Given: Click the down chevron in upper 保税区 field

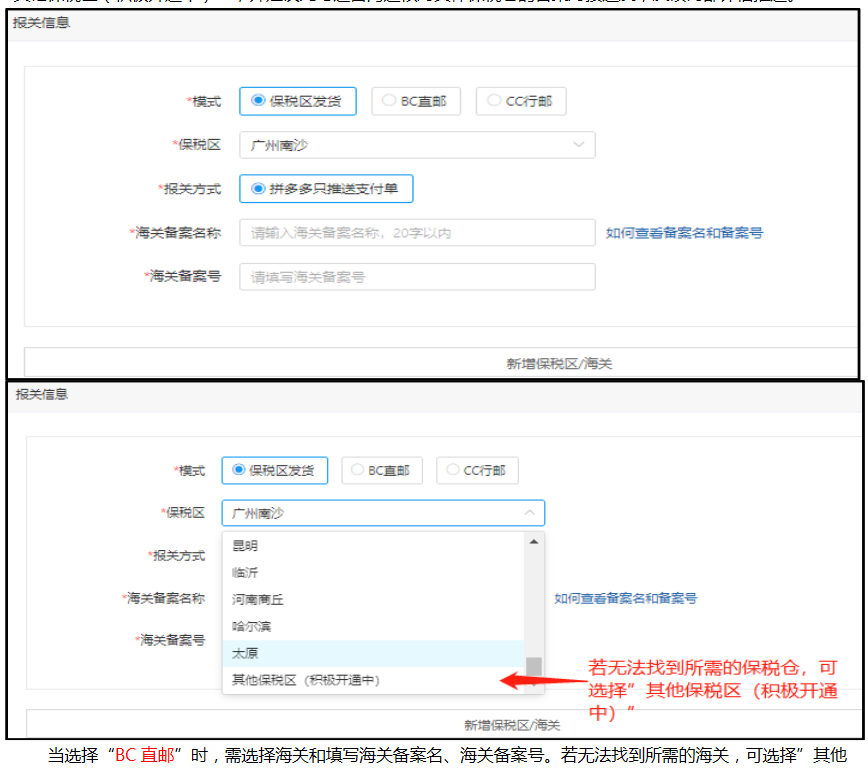Looking at the screenshot, I should pos(578,145).
